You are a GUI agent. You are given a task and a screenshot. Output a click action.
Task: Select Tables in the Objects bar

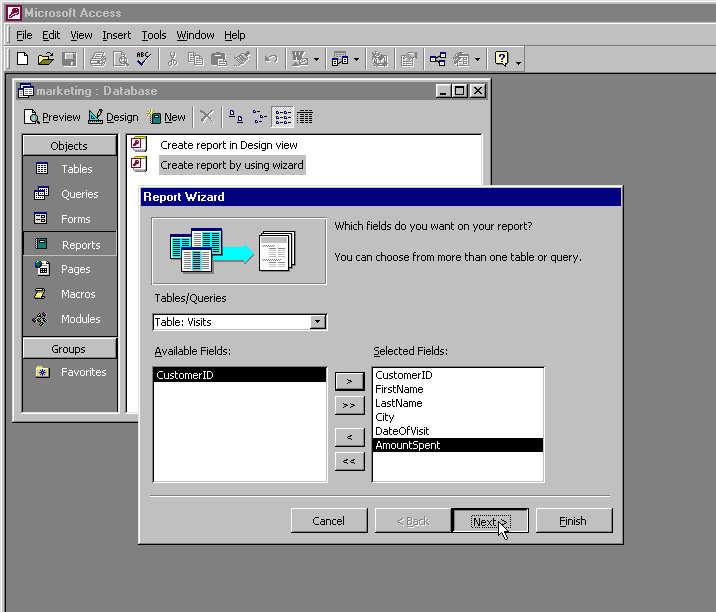[x=70, y=169]
